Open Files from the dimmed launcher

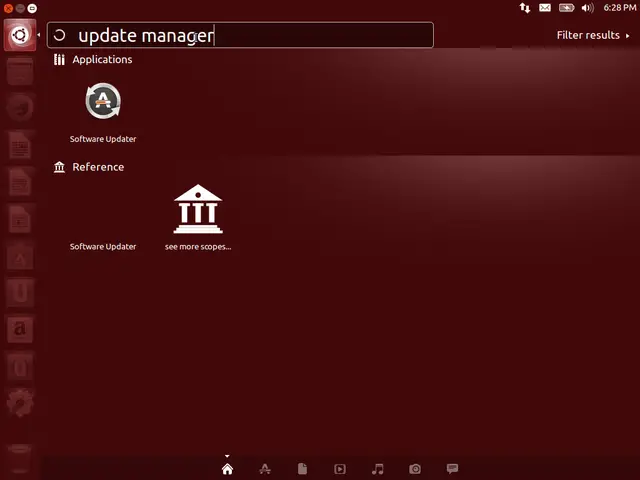click(20, 72)
